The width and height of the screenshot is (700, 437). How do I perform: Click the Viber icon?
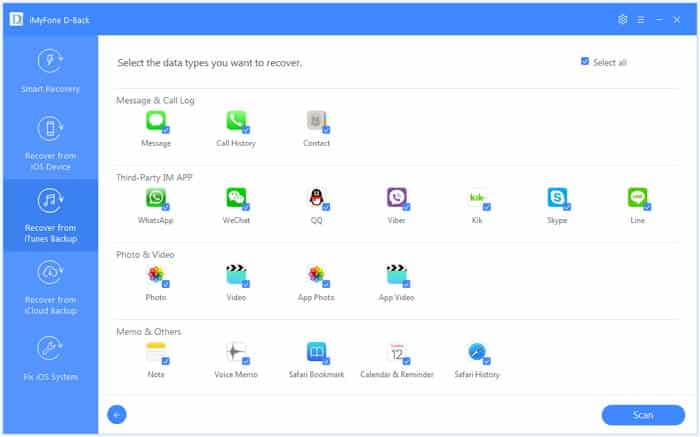pos(397,197)
